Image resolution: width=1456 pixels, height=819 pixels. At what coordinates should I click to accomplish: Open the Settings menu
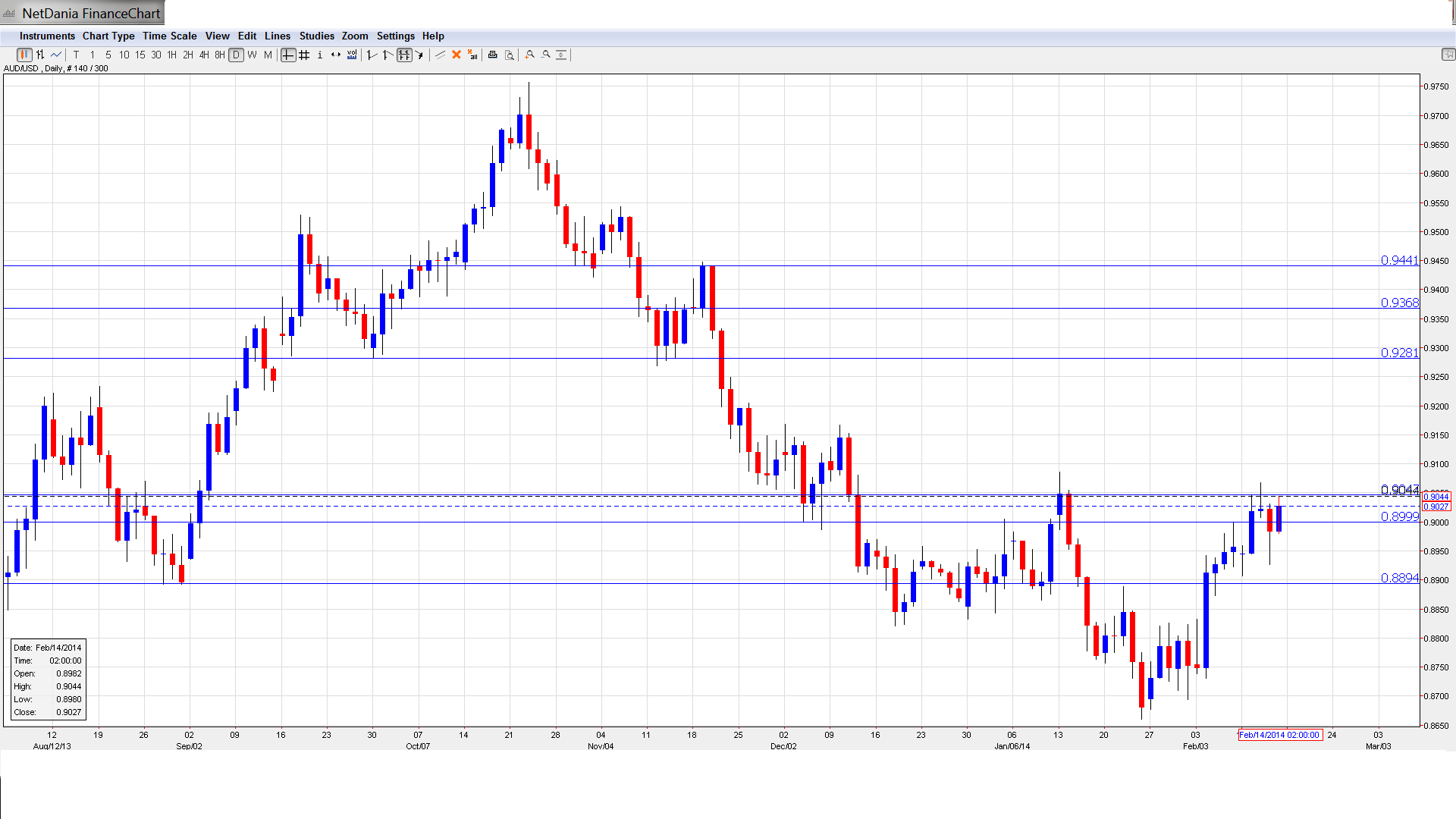(395, 36)
